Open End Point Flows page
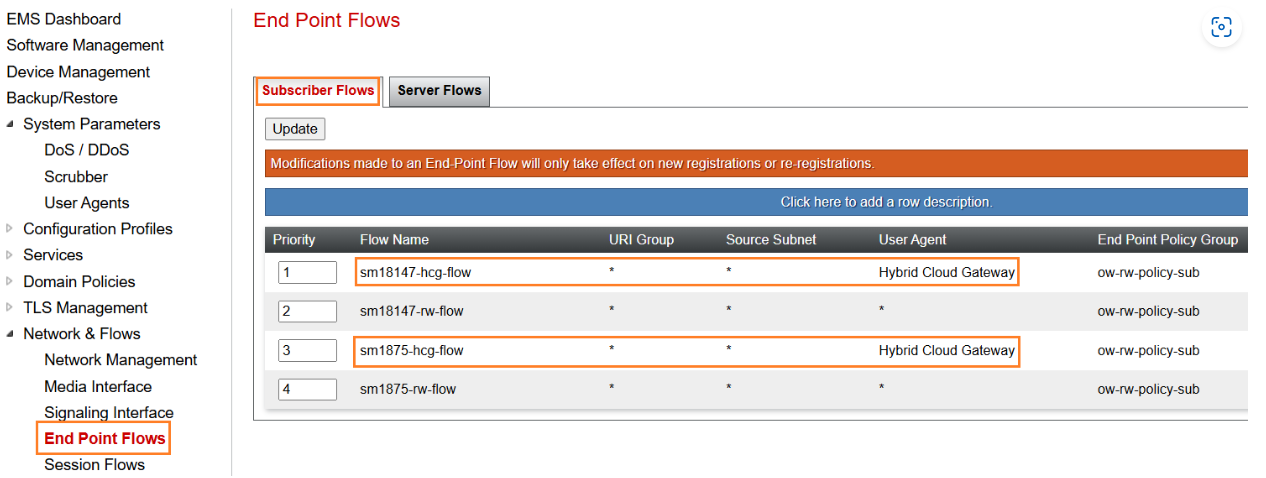1266x478 pixels. 105,439
